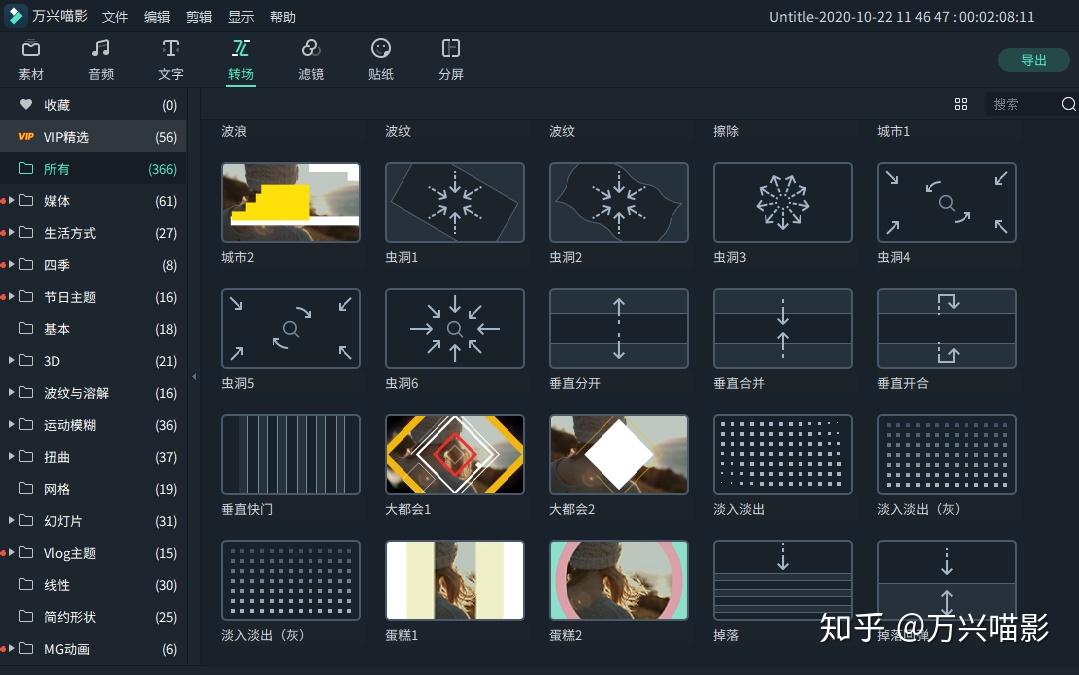Expand the Vlog主题 category
The image size is (1079, 675).
pos(11,553)
